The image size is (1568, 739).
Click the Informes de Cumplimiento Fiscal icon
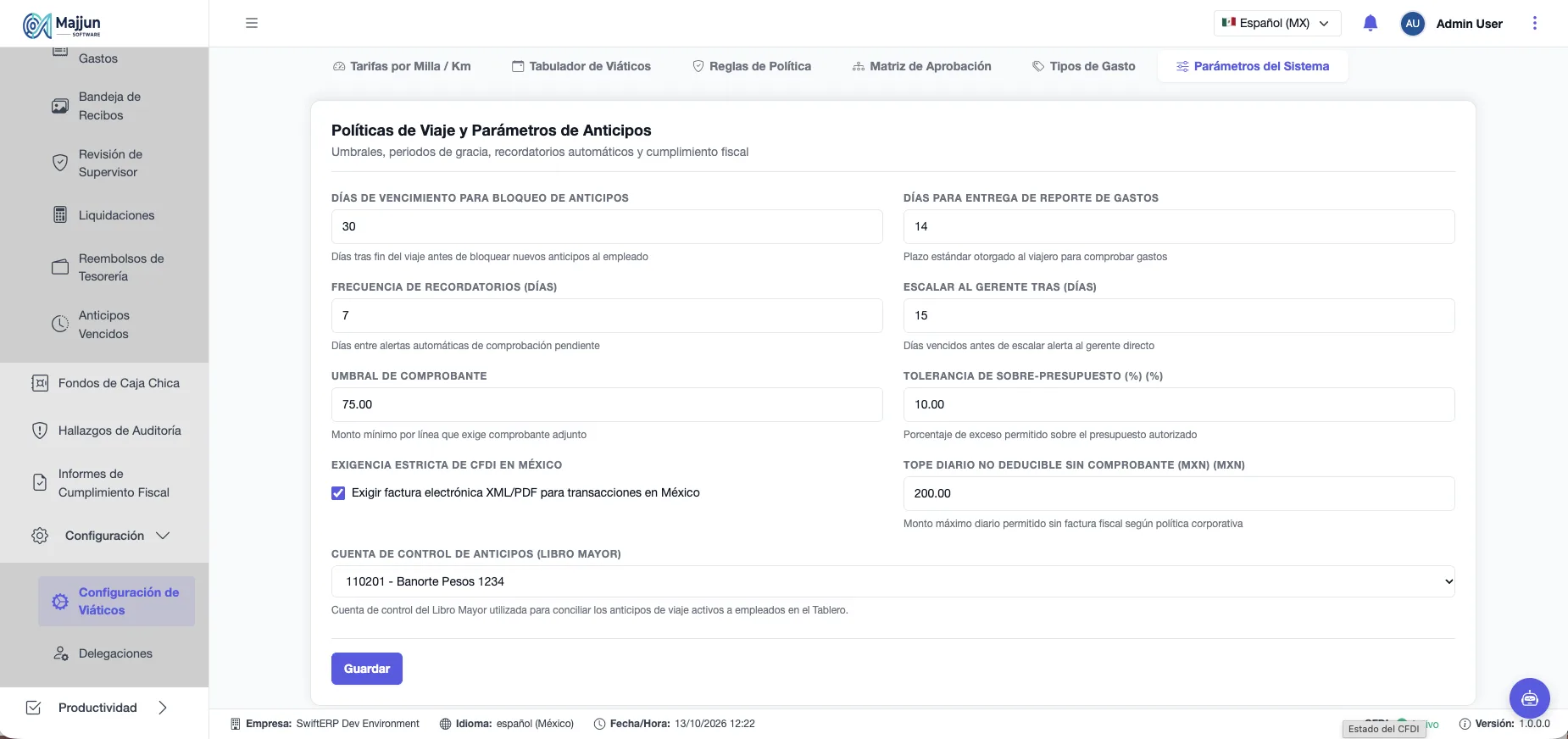click(x=40, y=482)
